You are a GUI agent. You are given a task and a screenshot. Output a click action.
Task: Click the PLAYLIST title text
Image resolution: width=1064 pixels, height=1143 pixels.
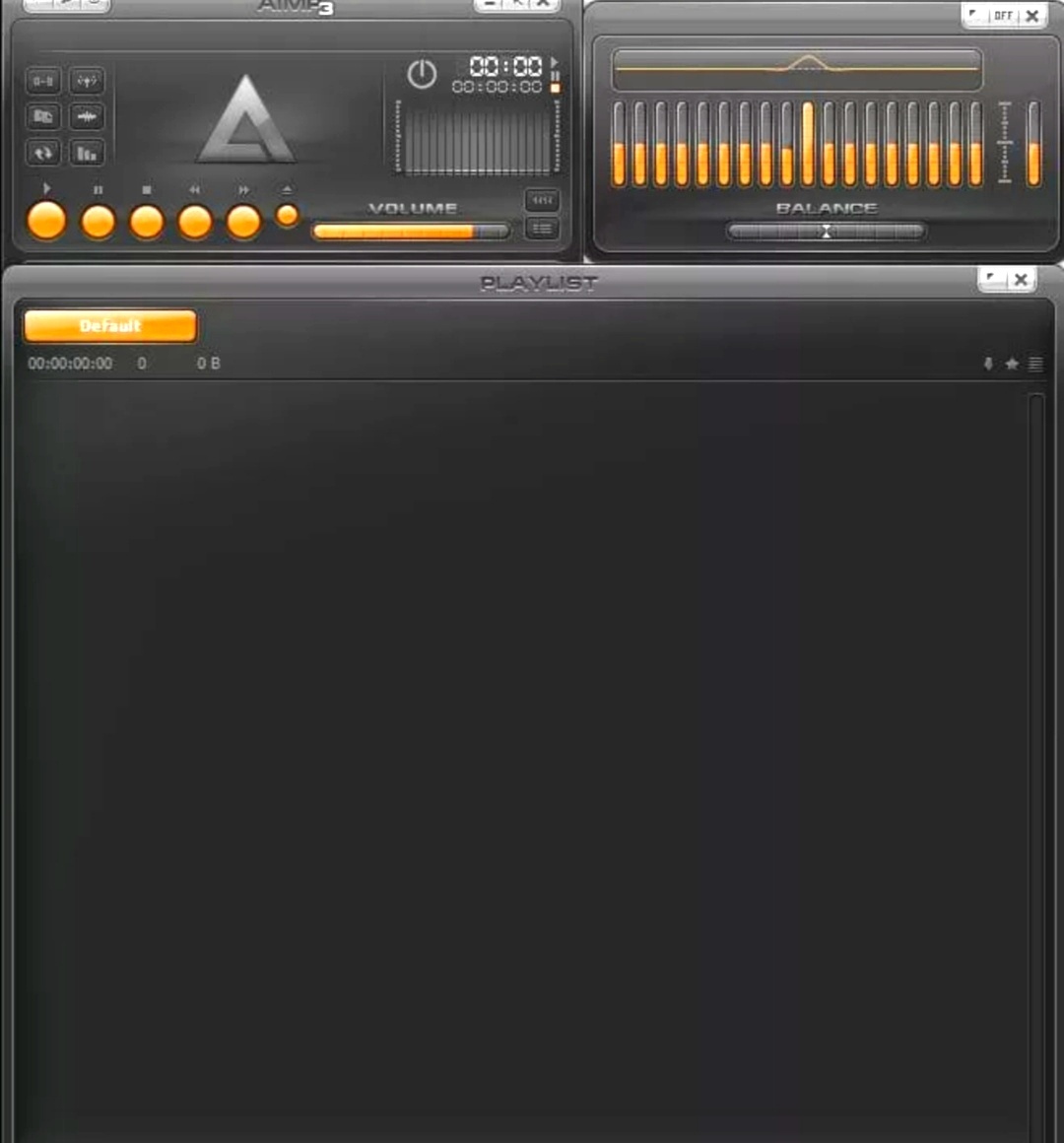click(x=539, y=283)
